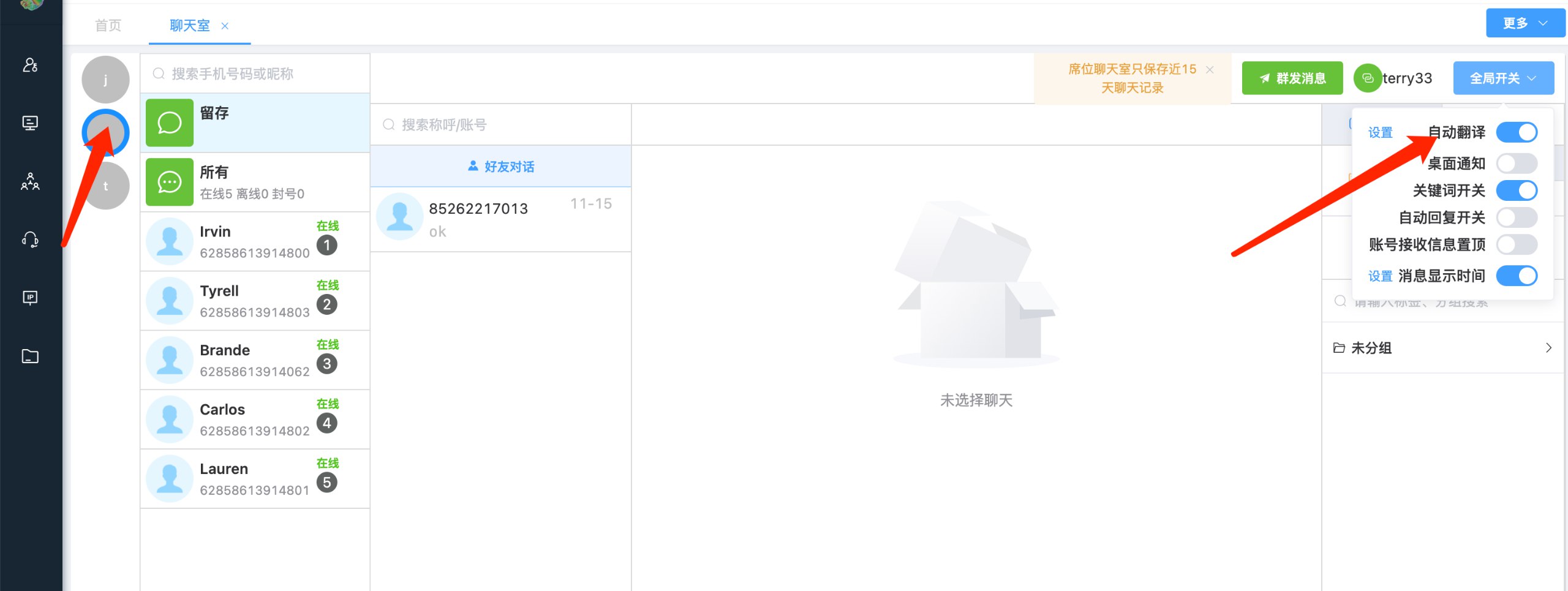Select the 好友对话 tab
This screenshot has width=1568, height=591.
(x=500, y=167)
